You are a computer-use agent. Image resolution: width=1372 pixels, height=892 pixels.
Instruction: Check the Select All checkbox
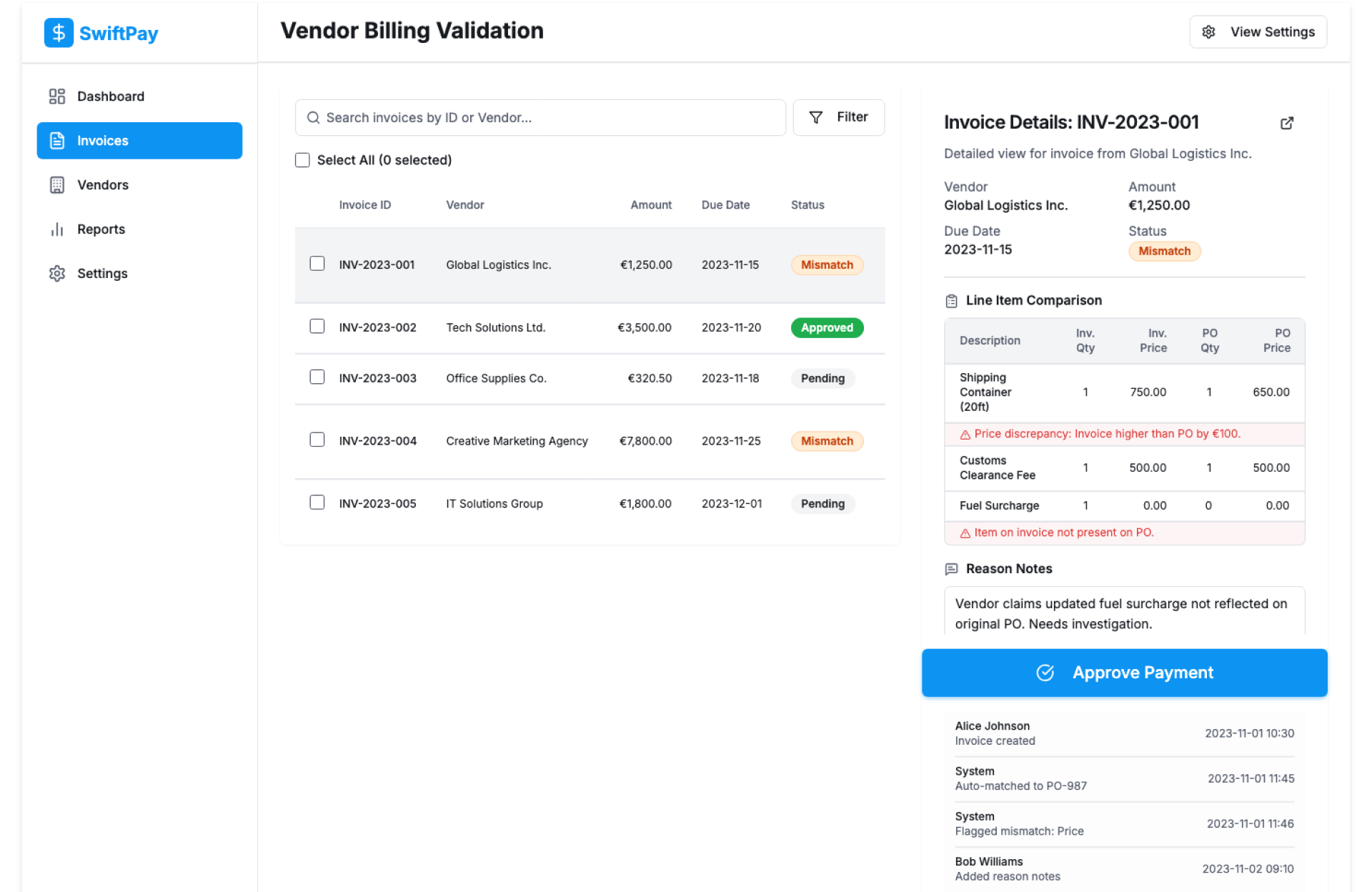(302, 160)
